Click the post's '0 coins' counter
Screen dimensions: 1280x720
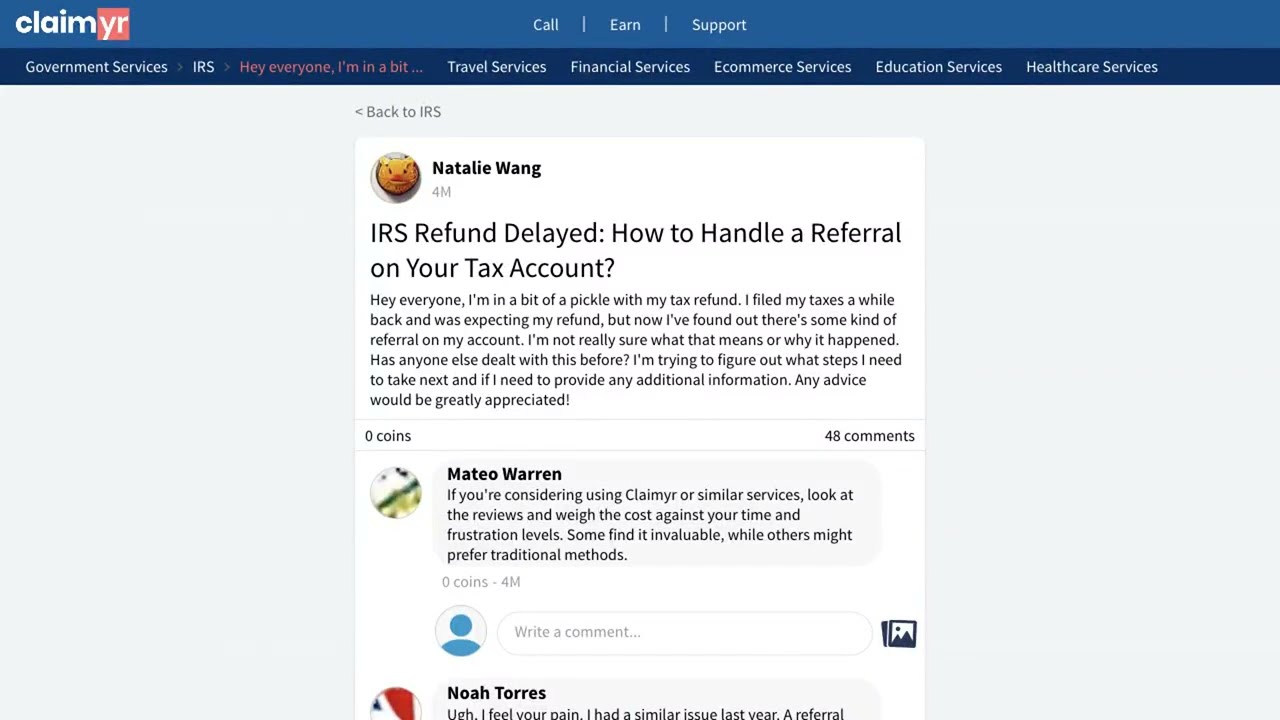click(388, 436)
